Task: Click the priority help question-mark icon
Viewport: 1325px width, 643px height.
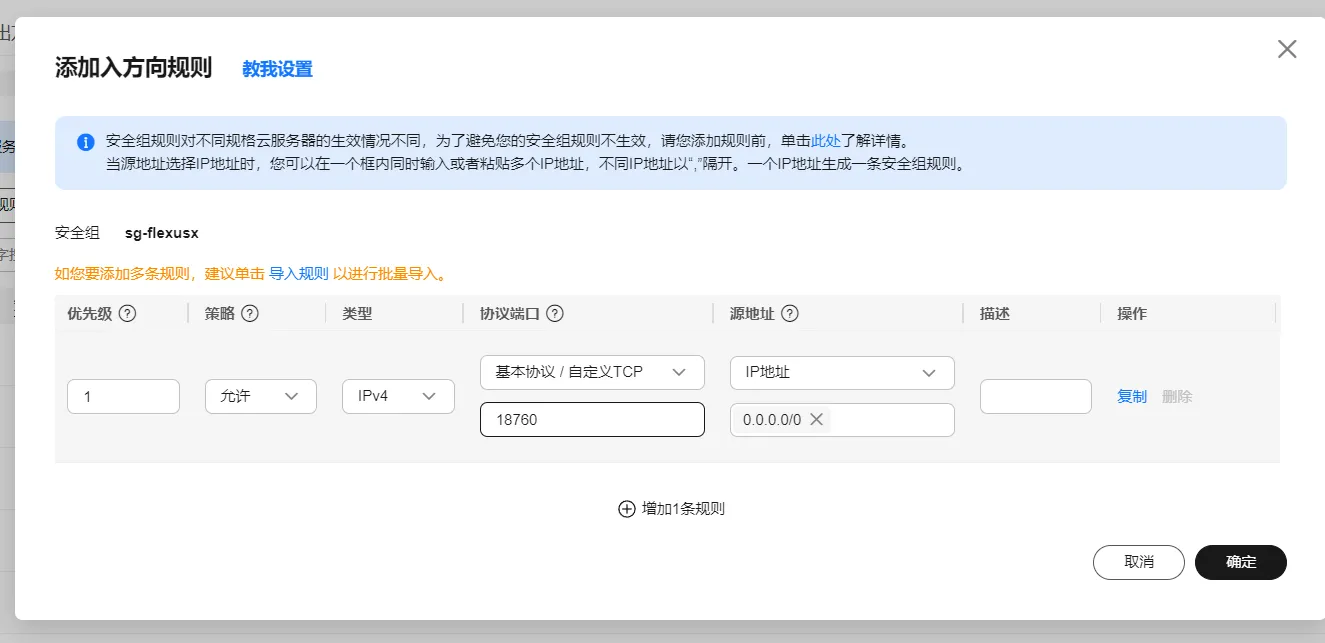Action: pos(127,313)
